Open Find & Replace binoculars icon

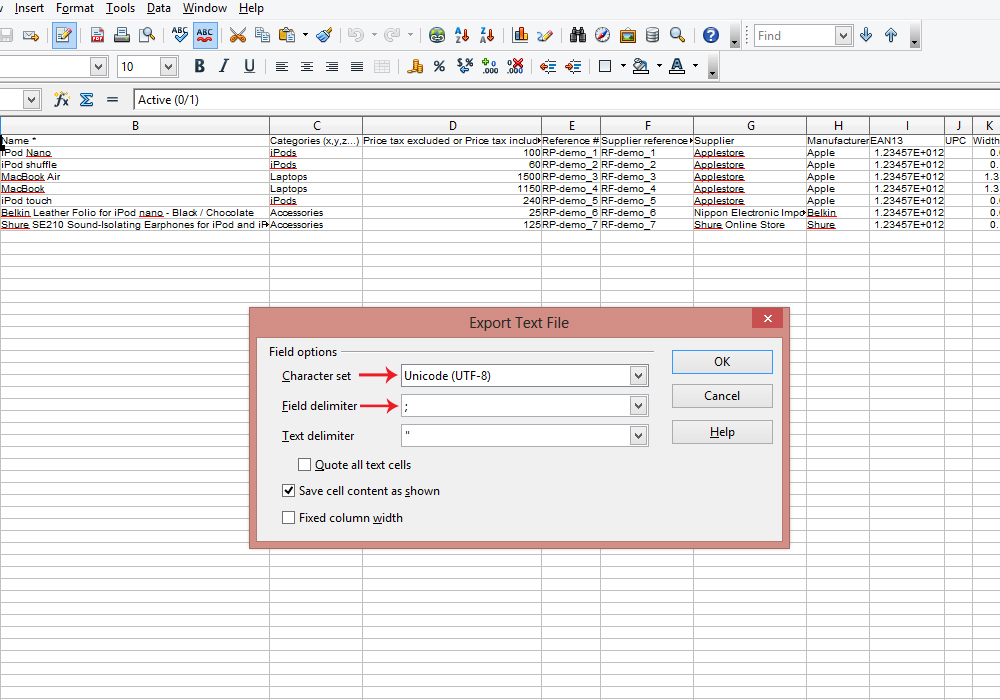pos(578,36)
